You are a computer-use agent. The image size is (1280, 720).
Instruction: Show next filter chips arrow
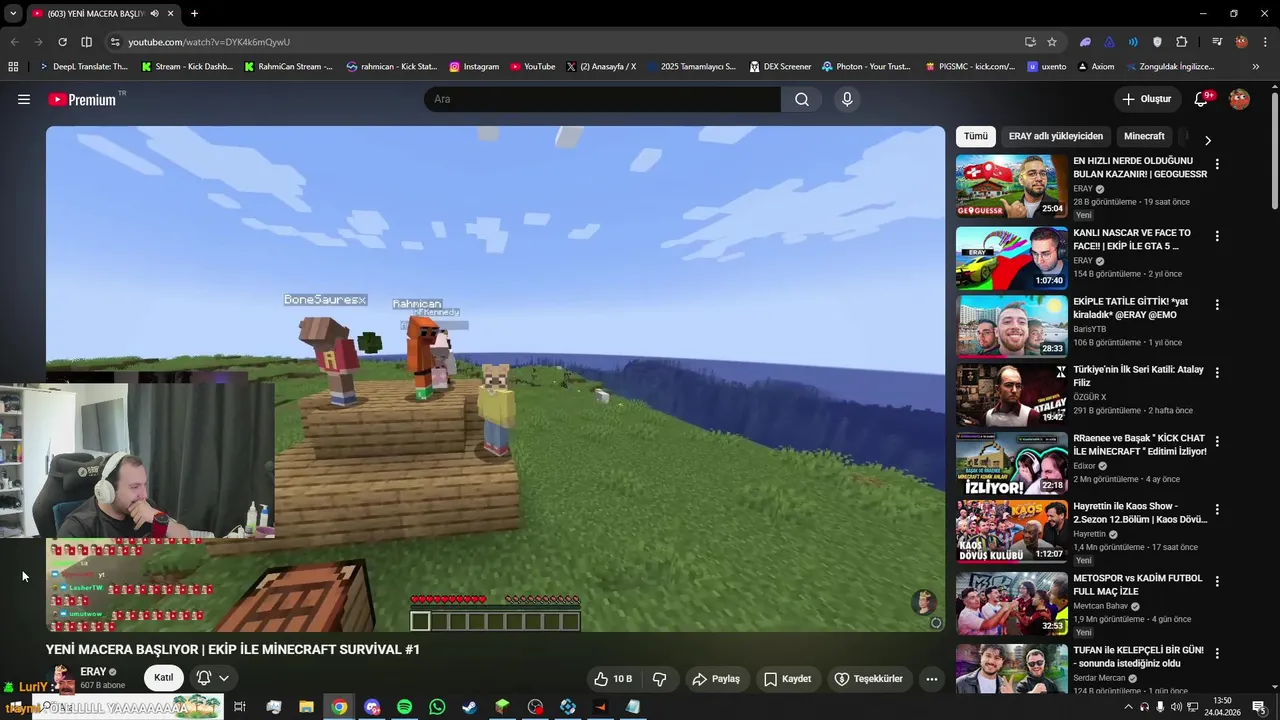1207,140
